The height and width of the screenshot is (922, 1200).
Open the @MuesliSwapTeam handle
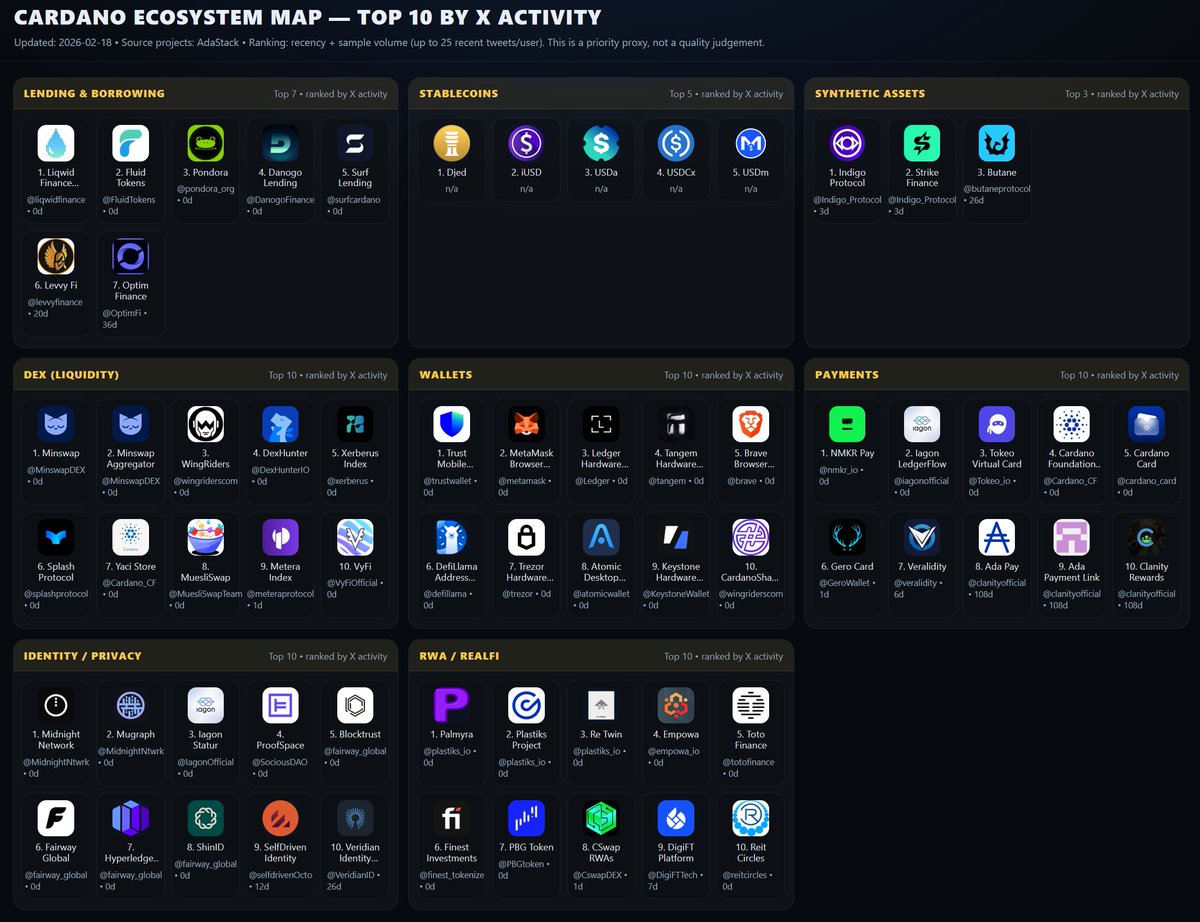[x=206, y=594]
